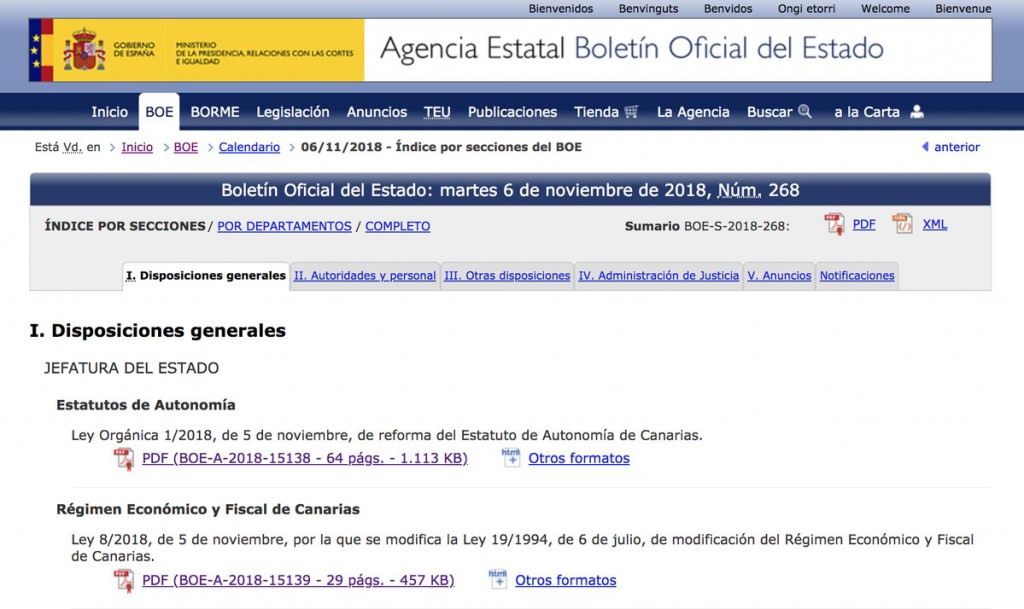Open PDF link BOE-A-2018-15139, 29 págs.
1024x609 pixels.
pyautogui.click(x=298, y=580)
